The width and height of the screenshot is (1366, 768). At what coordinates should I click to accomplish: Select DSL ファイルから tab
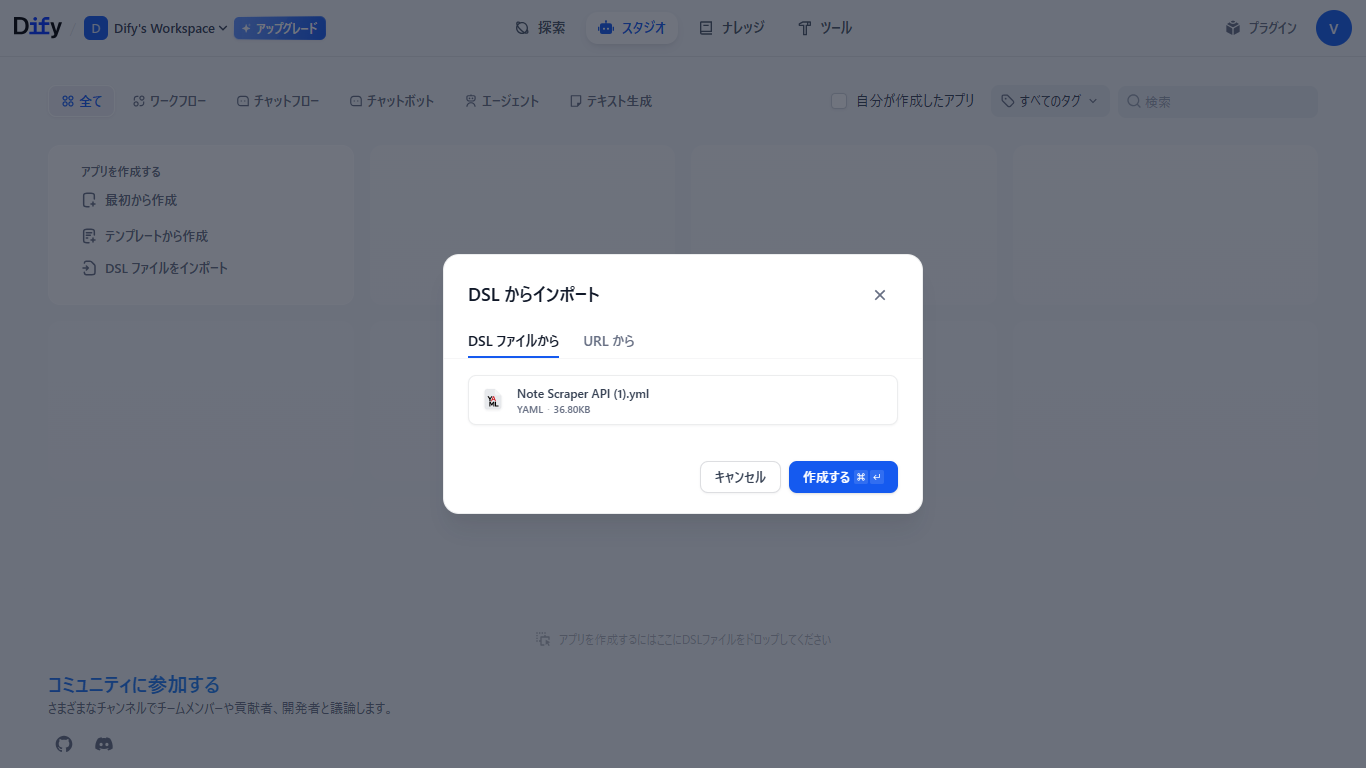tap(514, 341)
